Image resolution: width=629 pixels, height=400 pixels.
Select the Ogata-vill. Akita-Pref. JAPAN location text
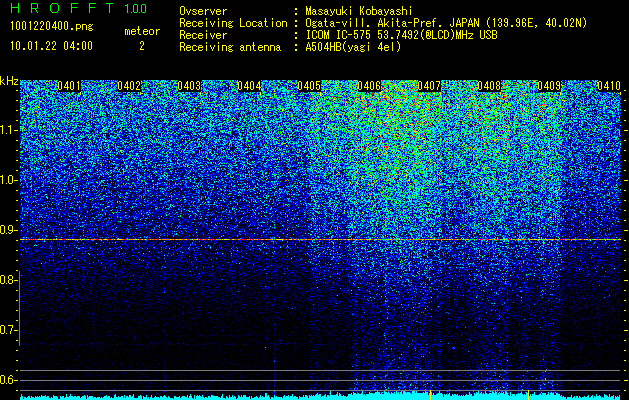pyautogui.click(x=446, y=23)
